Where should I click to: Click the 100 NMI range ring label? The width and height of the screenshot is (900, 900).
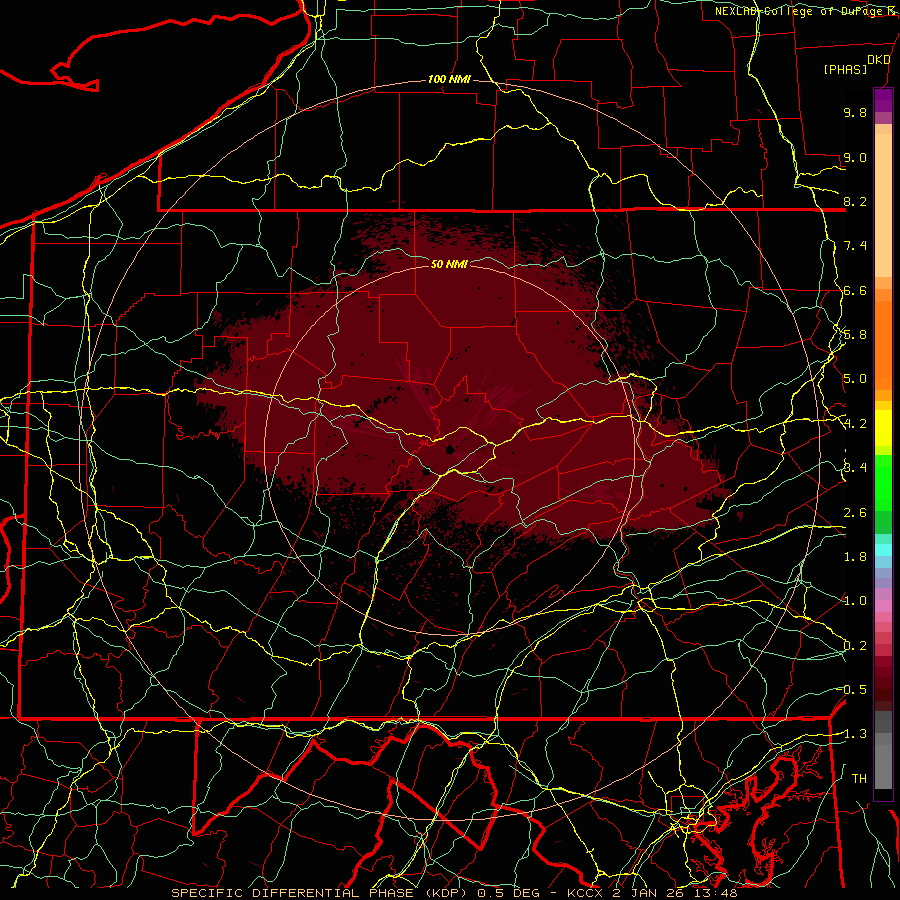point(449,79)
